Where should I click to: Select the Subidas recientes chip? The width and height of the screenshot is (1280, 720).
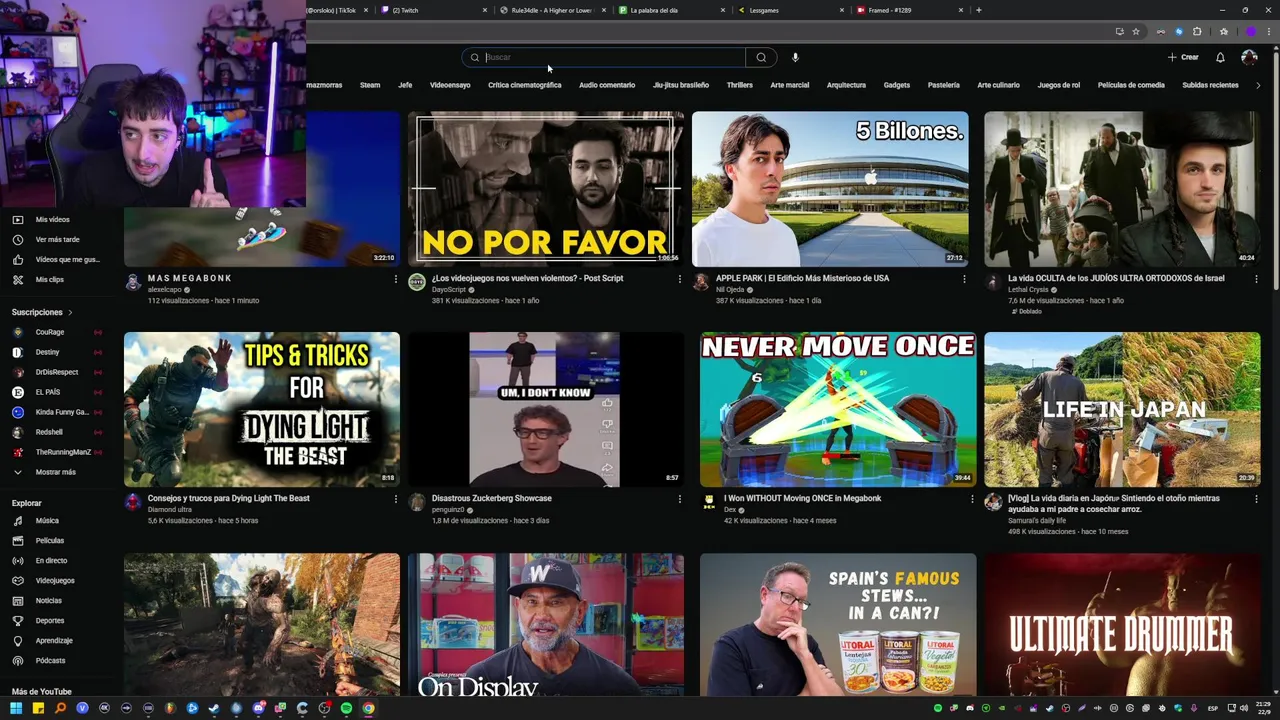tap(1210, 85)
